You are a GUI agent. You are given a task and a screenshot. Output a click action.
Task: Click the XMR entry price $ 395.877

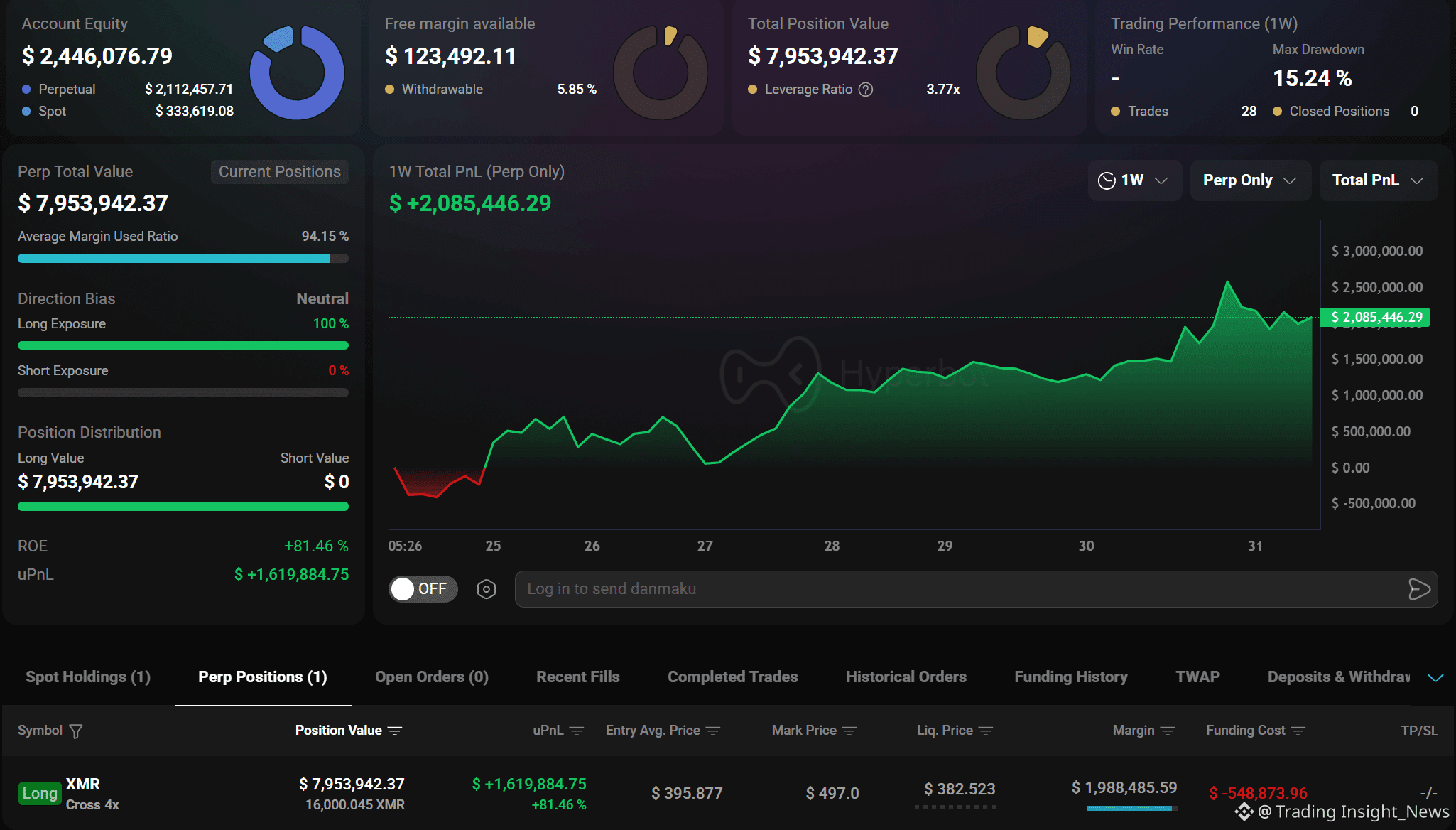tap(687, 794)
